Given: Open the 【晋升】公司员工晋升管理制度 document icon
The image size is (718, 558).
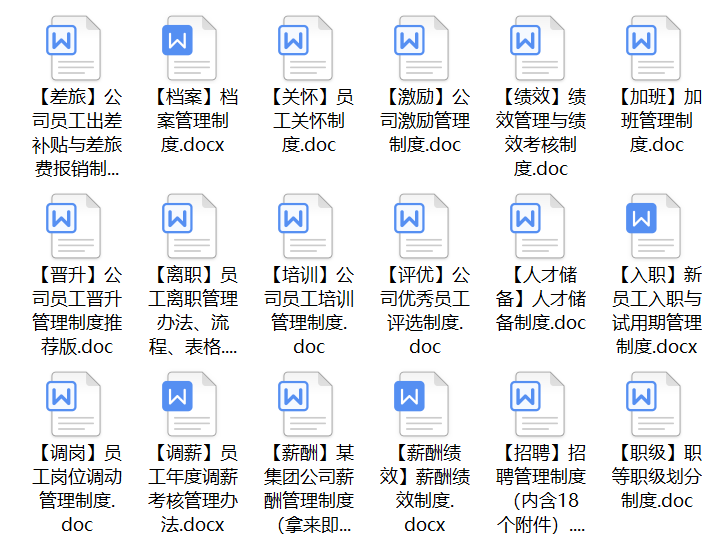Looking at the screenshot, I should [x=76, y=226].
